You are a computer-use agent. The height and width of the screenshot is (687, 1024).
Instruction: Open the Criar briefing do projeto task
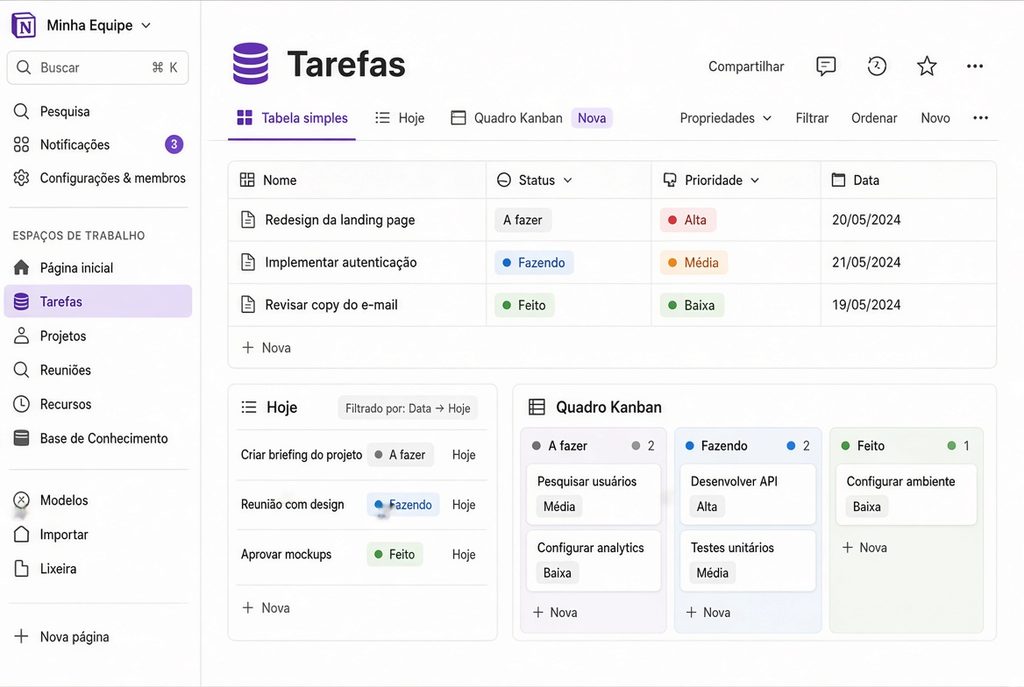click(301, 455)
